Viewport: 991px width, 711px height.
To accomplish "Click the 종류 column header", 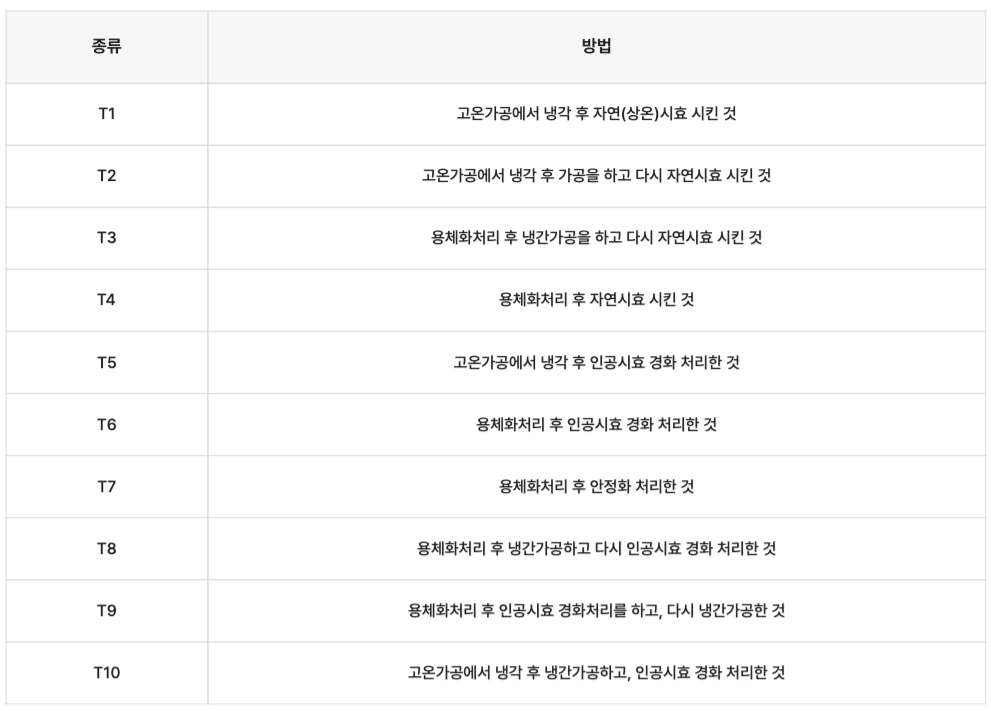I will click(x=106, y=46).
